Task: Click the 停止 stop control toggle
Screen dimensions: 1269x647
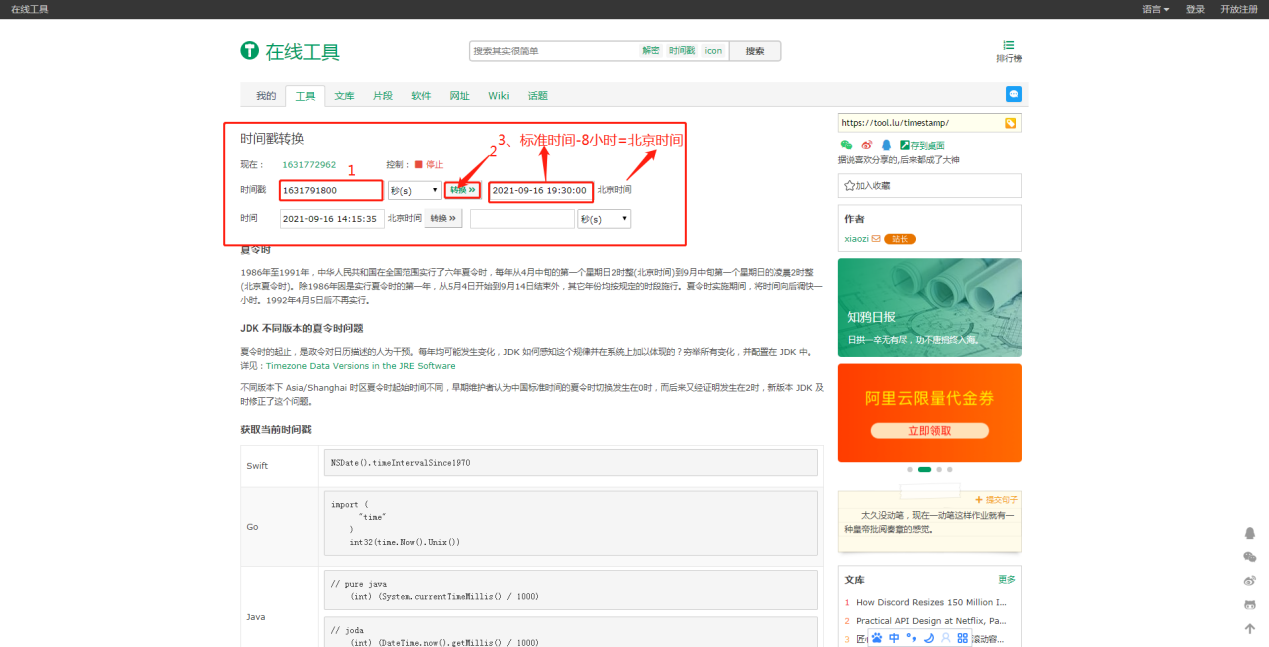Action: pyautogui.click(x=428, y=164)
